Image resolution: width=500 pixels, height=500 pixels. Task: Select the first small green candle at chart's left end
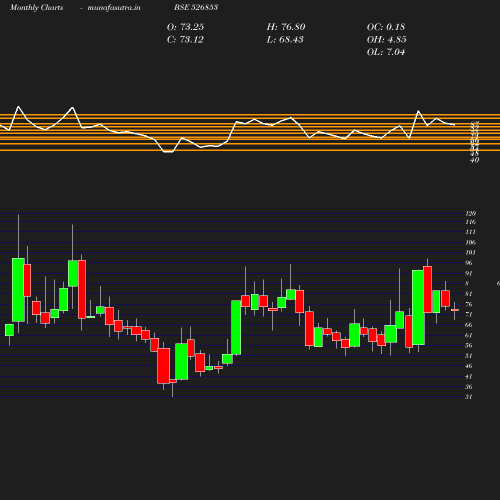(9, 330)
